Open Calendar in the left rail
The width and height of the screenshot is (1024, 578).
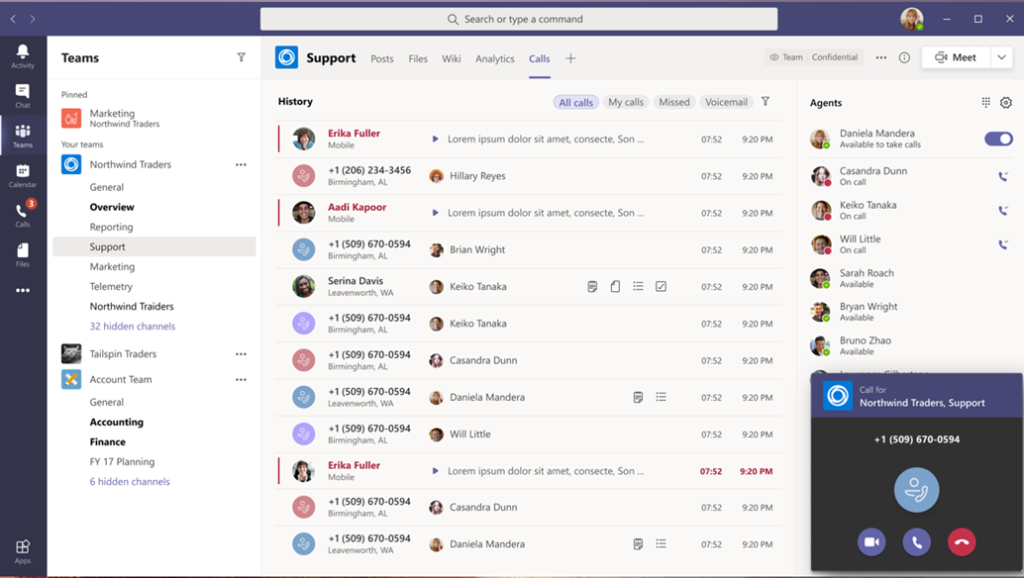pos(22,176)
